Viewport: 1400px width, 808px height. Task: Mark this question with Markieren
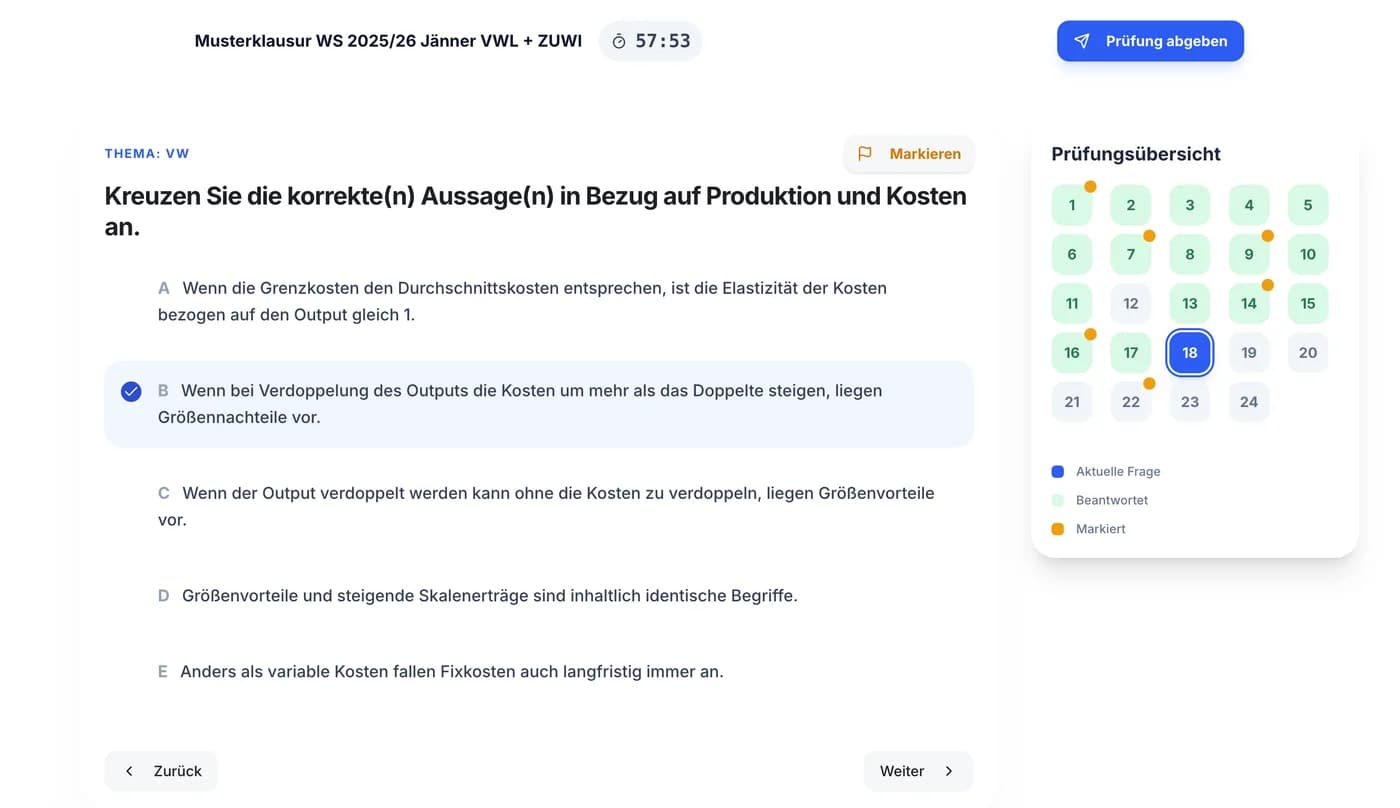(x=909, y=153)
